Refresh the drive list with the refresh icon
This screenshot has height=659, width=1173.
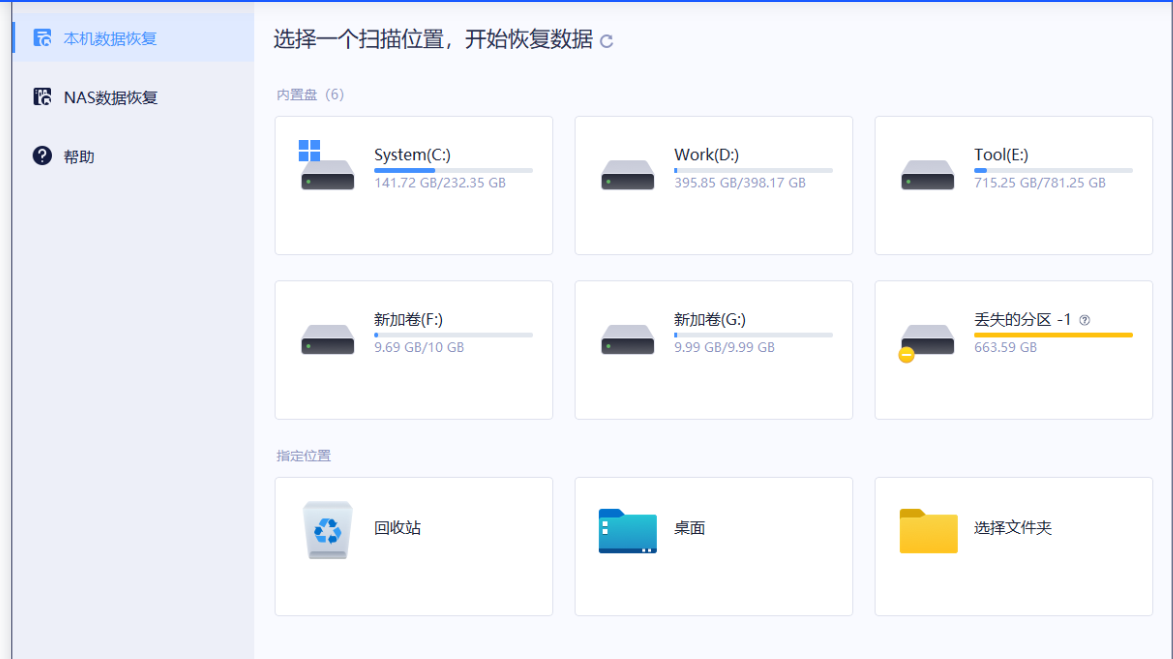tap(607, 41)
